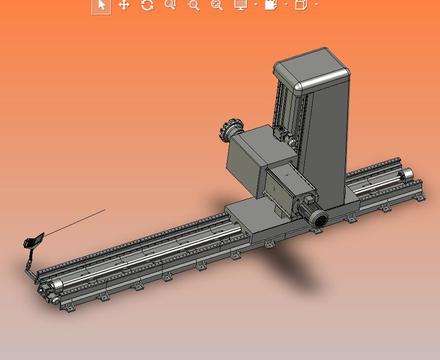Screen dimensions: 440x360
Task: Pick the Zoom to area tool
Action: click(x=170, y=5)
